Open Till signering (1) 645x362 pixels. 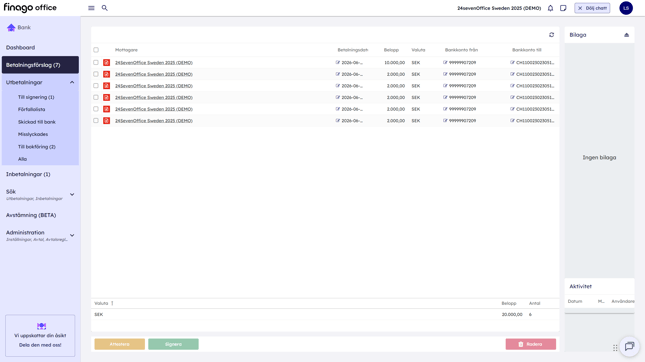pos(36,97)
